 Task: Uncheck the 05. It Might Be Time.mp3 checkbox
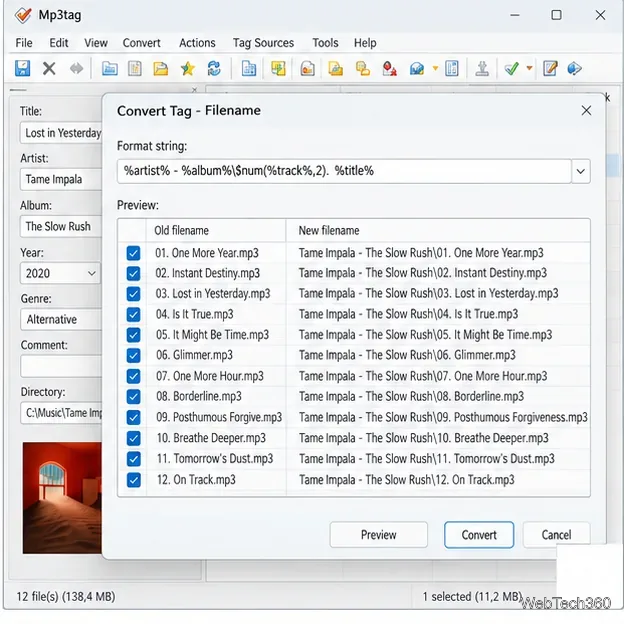[x=133, y=335]
